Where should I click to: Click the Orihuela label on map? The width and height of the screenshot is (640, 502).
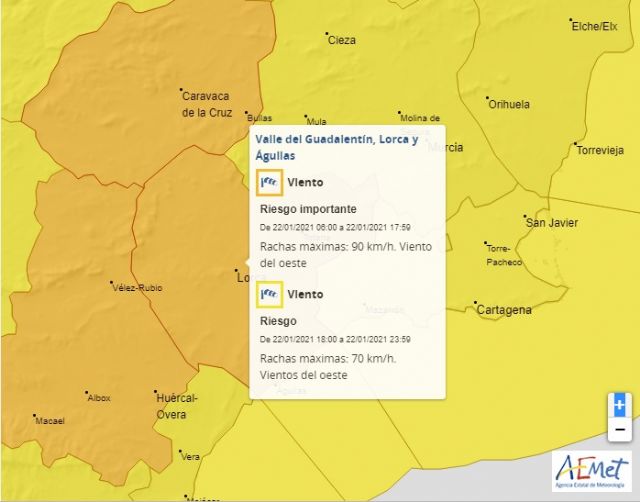[x=508, y=103]
